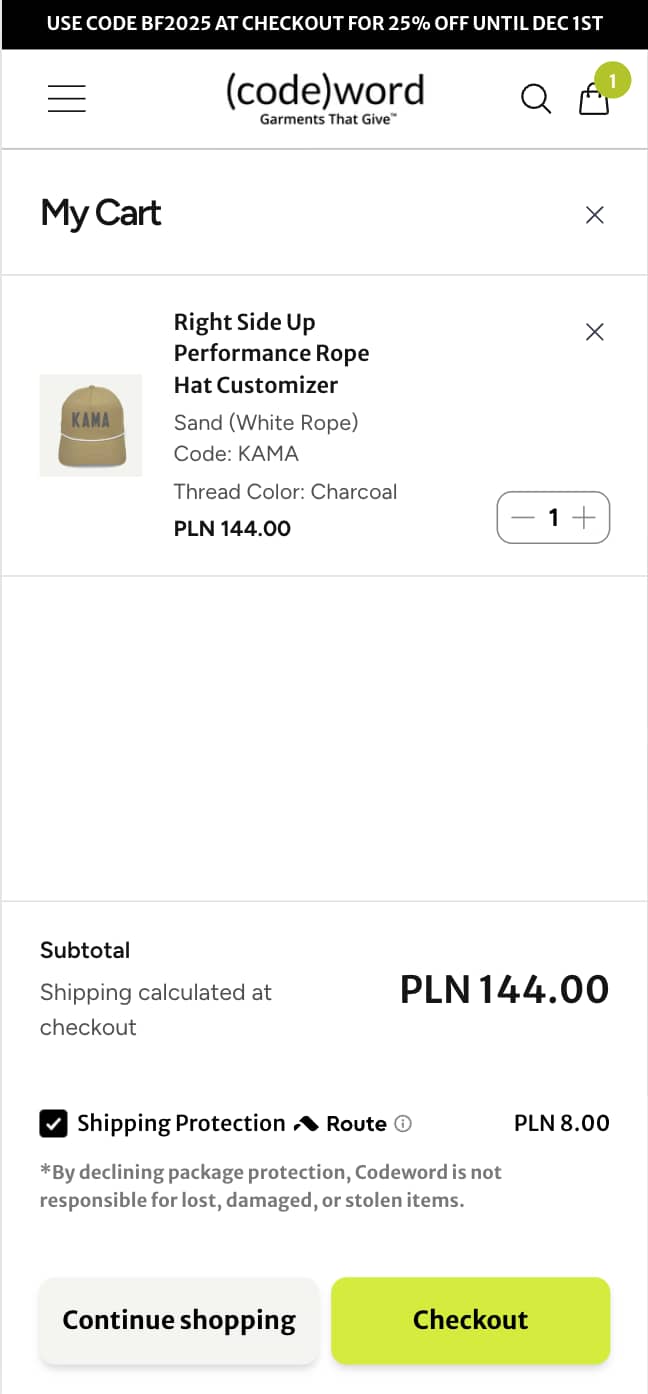648x1394 pixels.
Task: Open the shopping bag icon
Action: point(593,99)
